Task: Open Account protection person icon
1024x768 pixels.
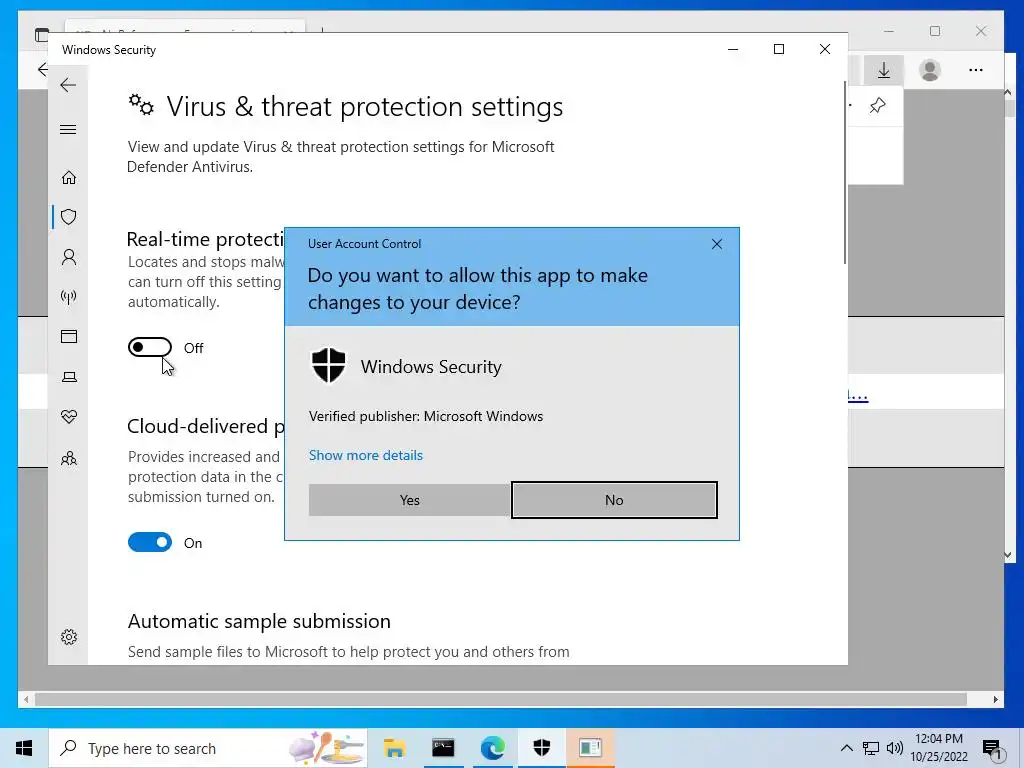Action: [69, 257]
